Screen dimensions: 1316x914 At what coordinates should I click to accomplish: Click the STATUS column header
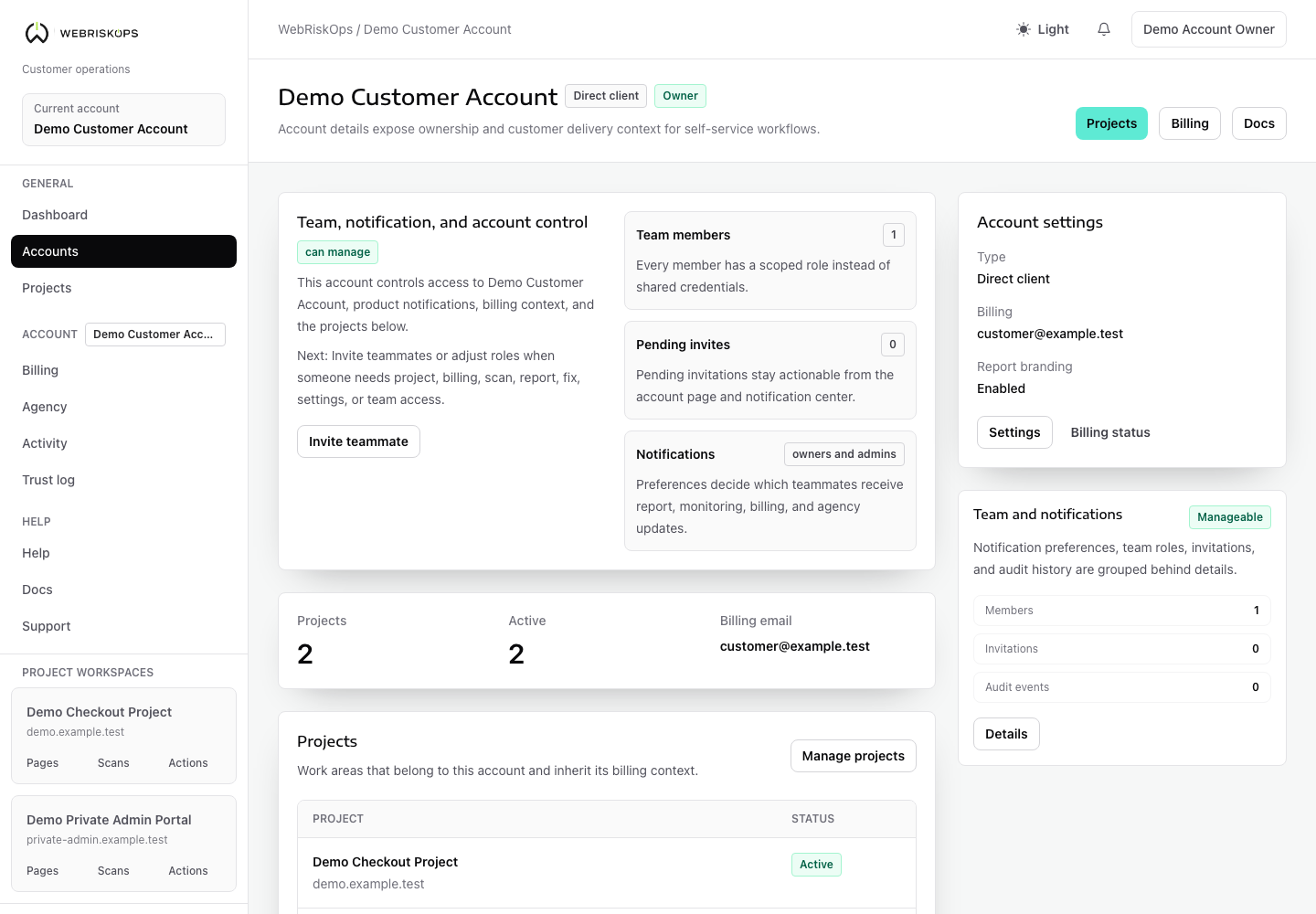[x=812, y=819]
